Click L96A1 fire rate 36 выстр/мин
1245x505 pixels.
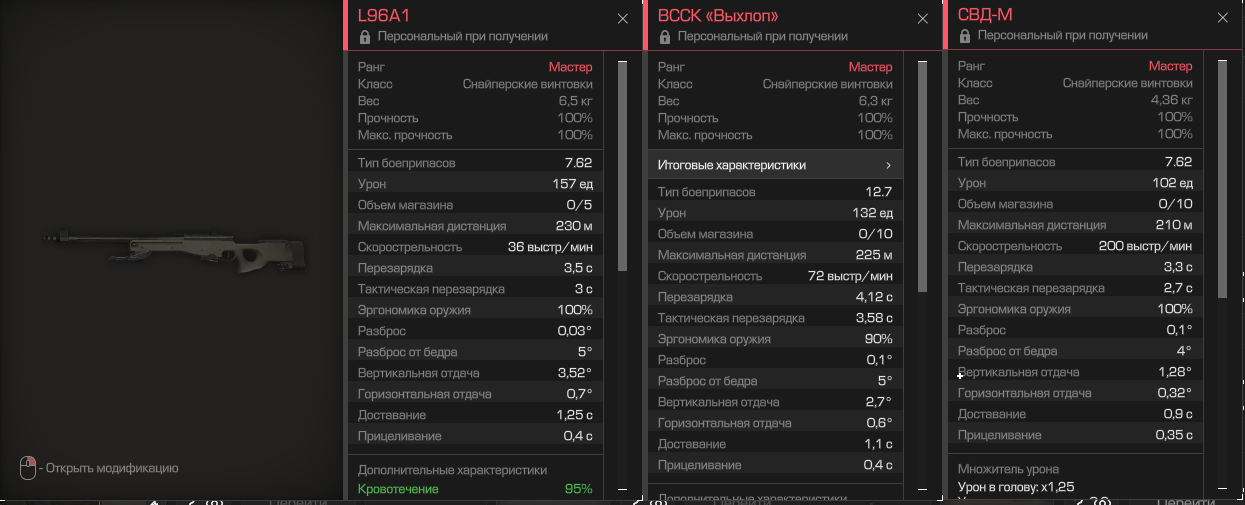550,247
